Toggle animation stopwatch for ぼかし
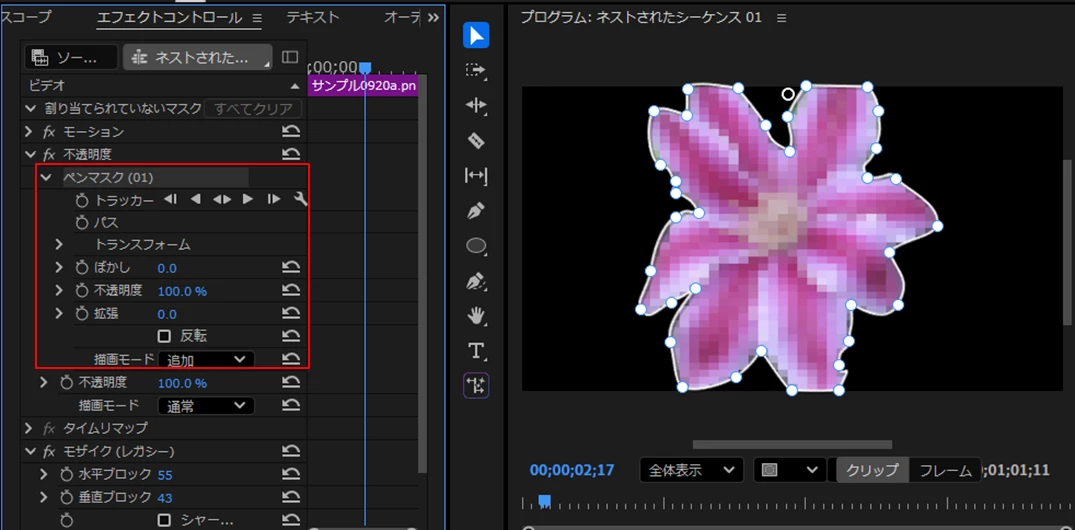The image size is (1075, 530). 82,267
